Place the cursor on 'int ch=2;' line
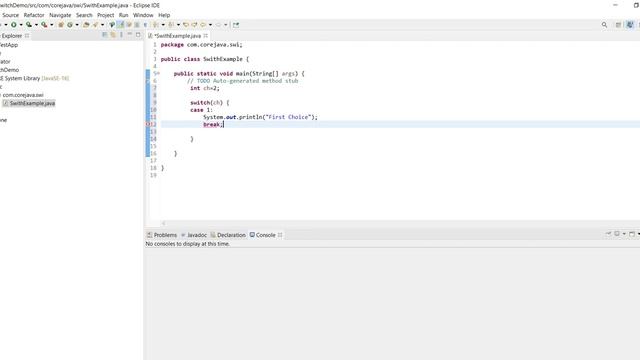 click(x=204, y=88)
